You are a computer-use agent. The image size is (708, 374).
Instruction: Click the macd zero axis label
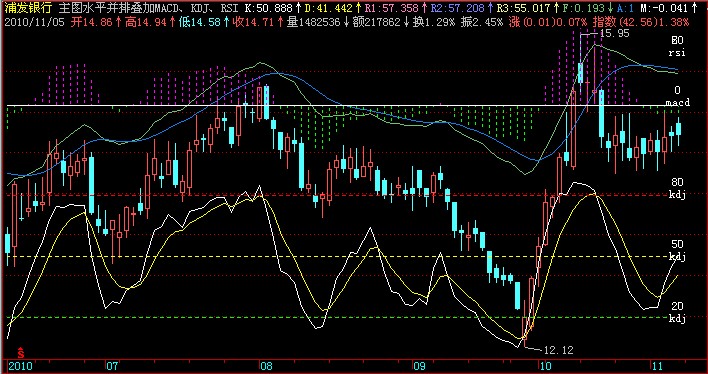678,103
